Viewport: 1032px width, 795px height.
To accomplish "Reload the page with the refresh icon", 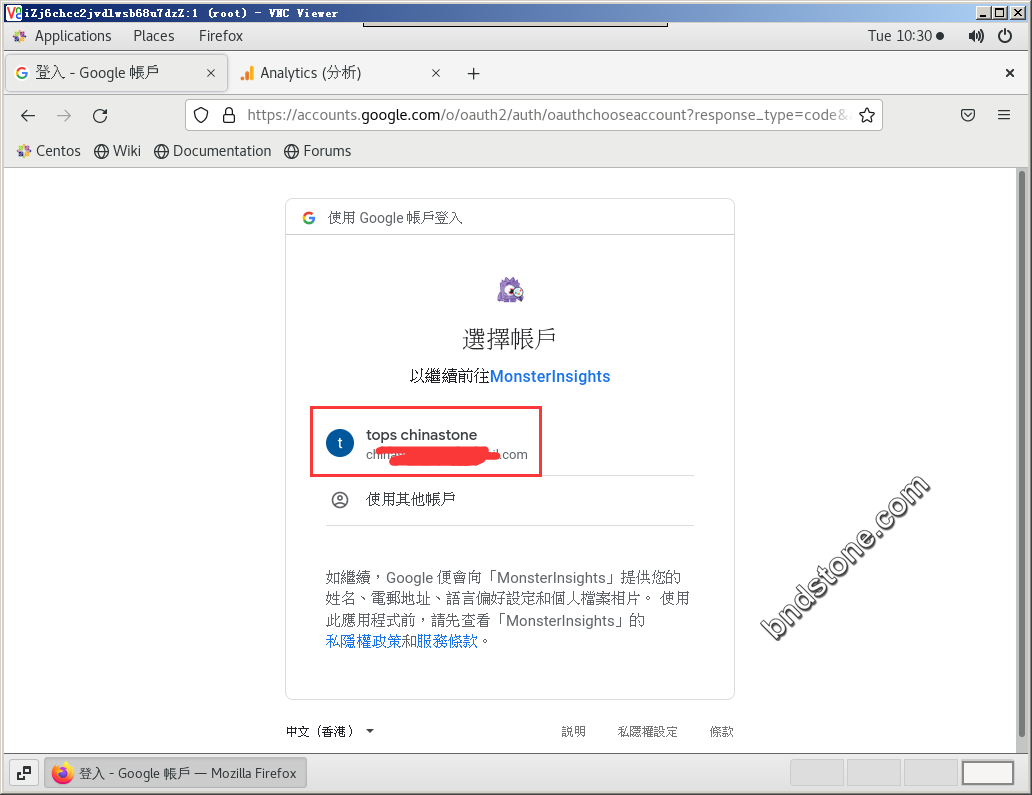I will pyautogui.click(x=100, y=116).
